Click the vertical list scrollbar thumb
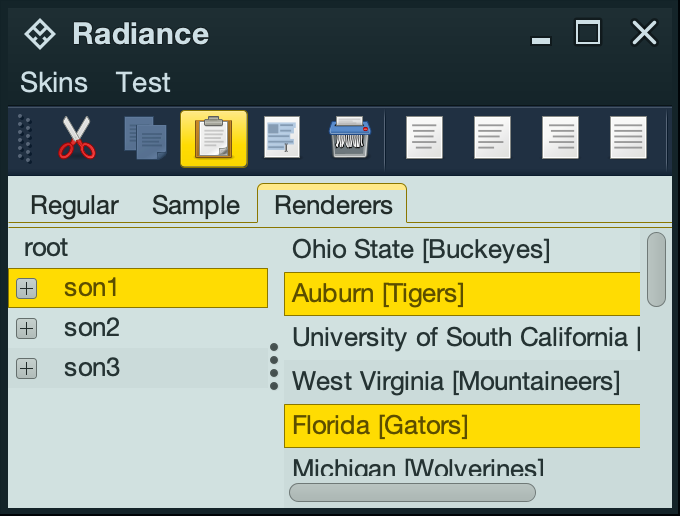The height and width of the screenshot is (516, 680). point(656,269)
